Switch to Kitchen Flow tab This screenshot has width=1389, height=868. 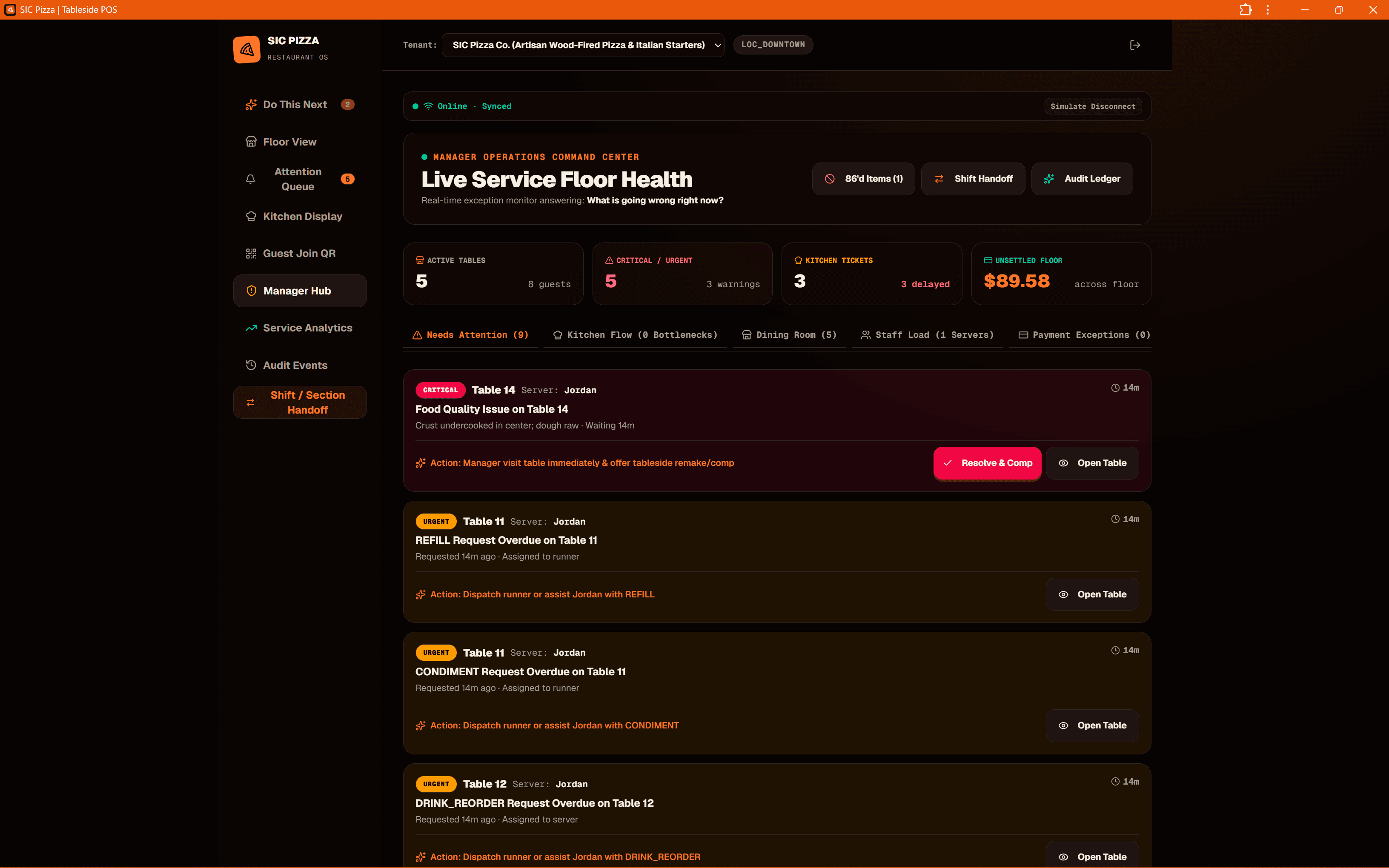635,335
